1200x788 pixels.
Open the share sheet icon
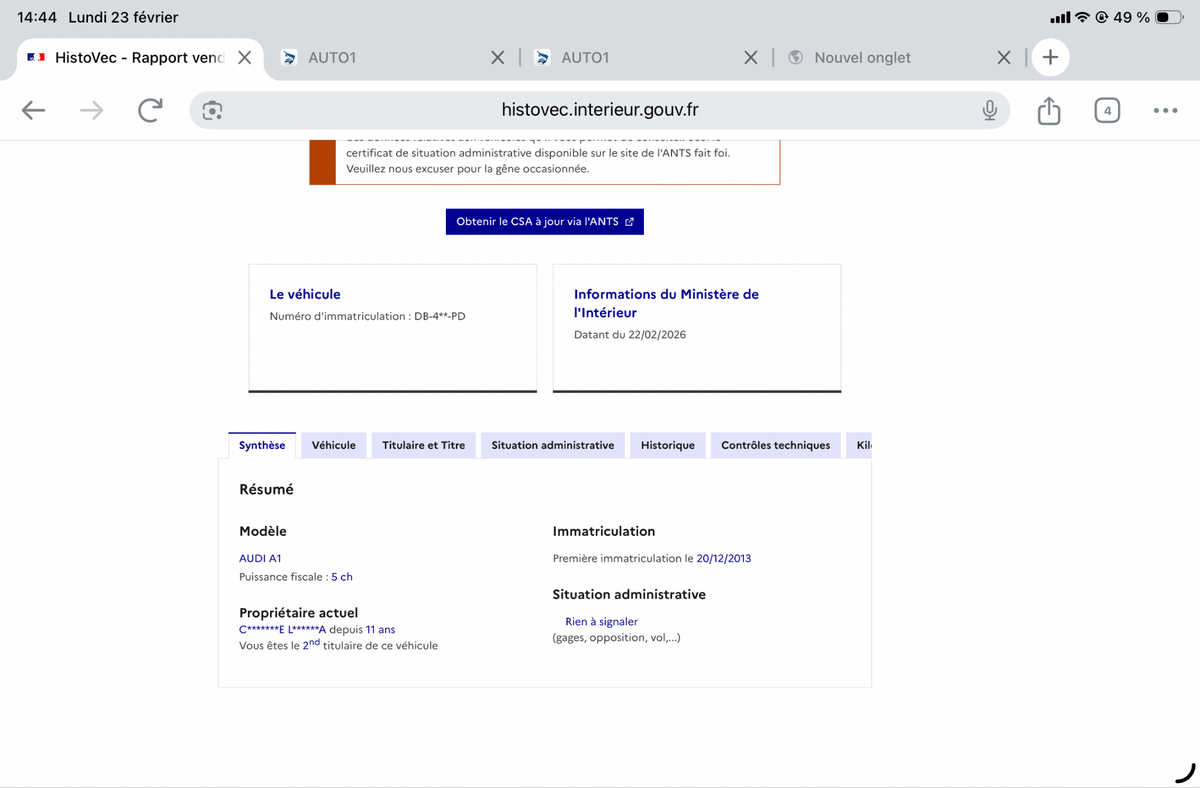tap(1048, 111)
